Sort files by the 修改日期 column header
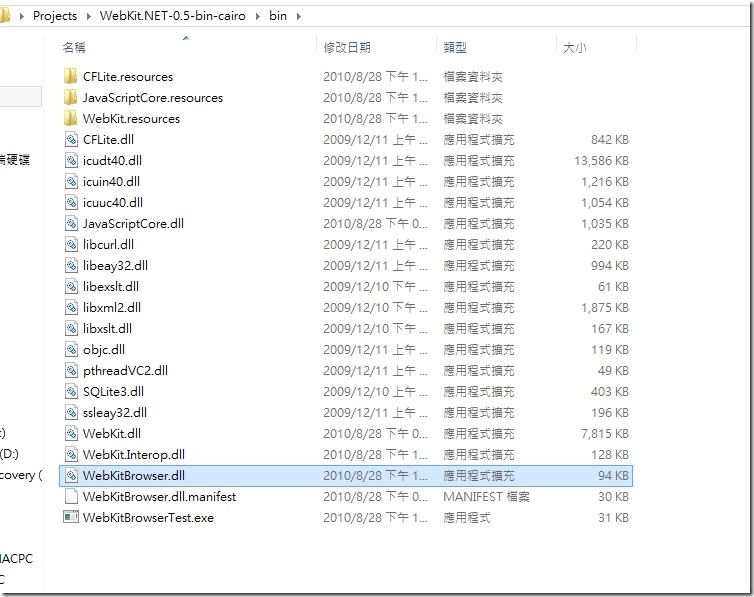The image size is (754, 597). point(347,47)
